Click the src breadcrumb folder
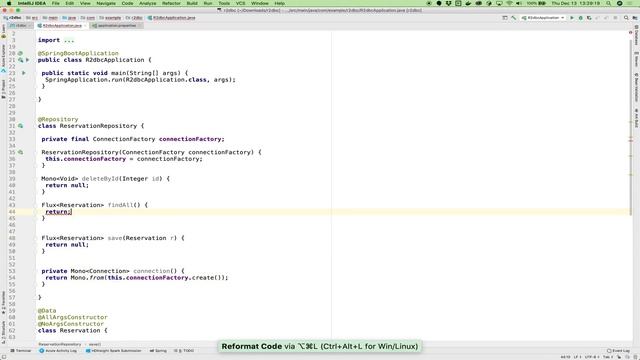This screenshot has height=360, width=640. click(32, 18)
